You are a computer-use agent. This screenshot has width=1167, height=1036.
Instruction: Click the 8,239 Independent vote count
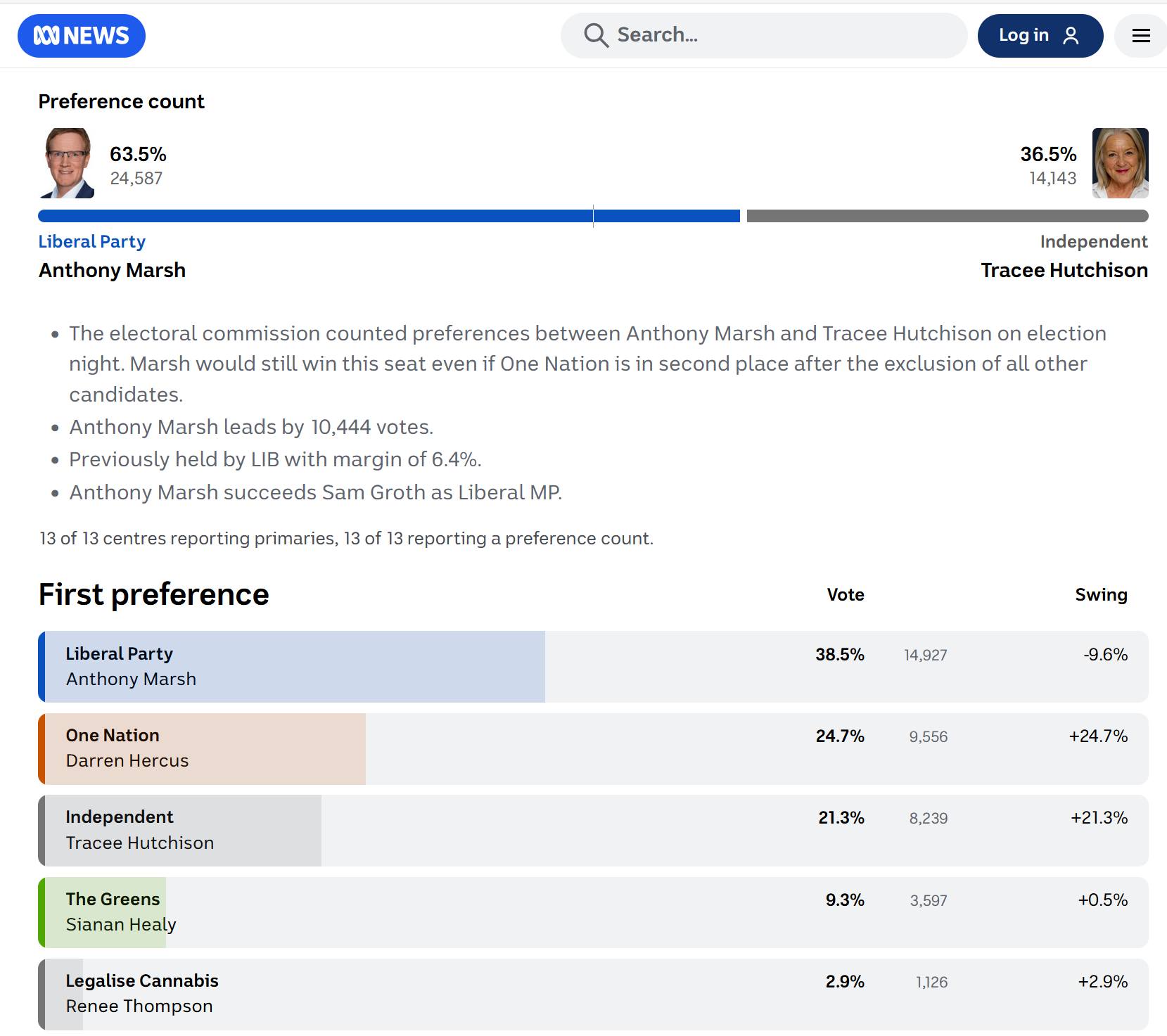click(x=929, y=819)
